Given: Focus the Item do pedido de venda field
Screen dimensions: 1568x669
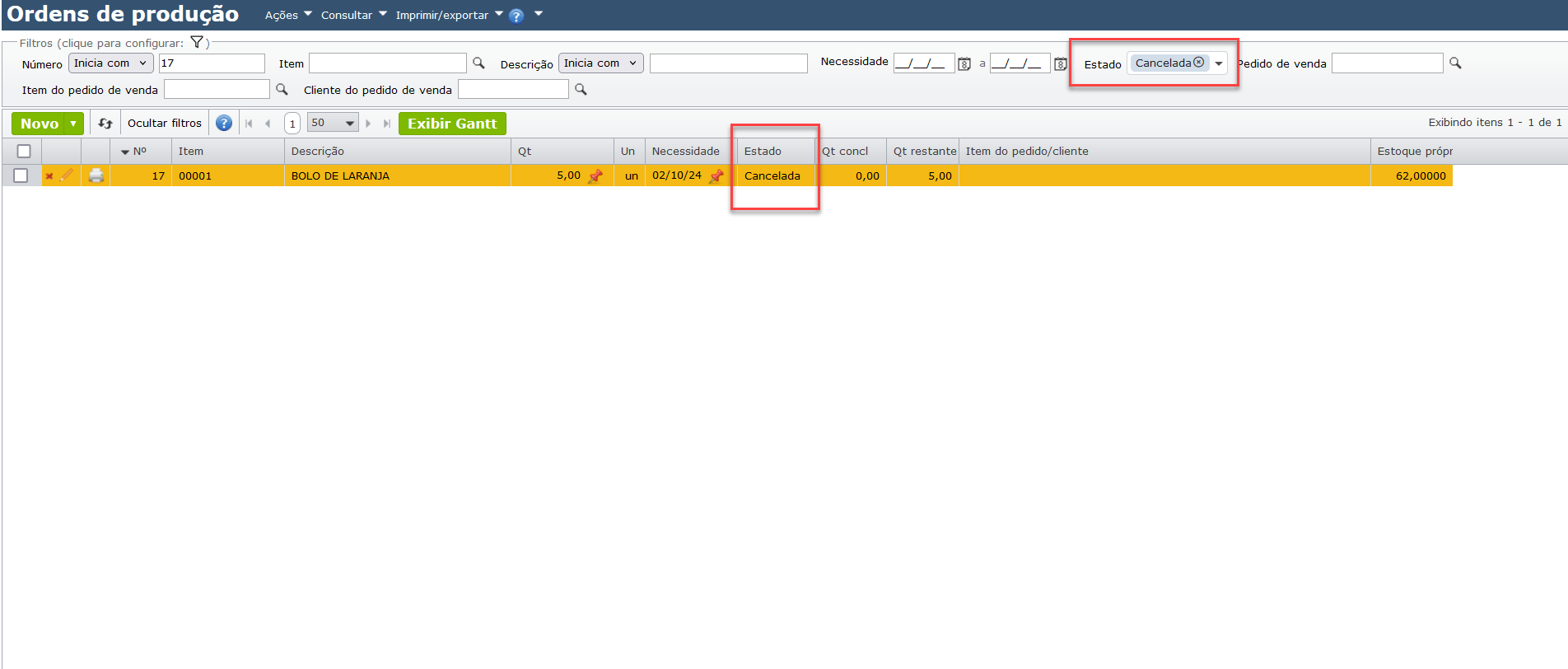Looking at the screenshot, I should (217, 89).
